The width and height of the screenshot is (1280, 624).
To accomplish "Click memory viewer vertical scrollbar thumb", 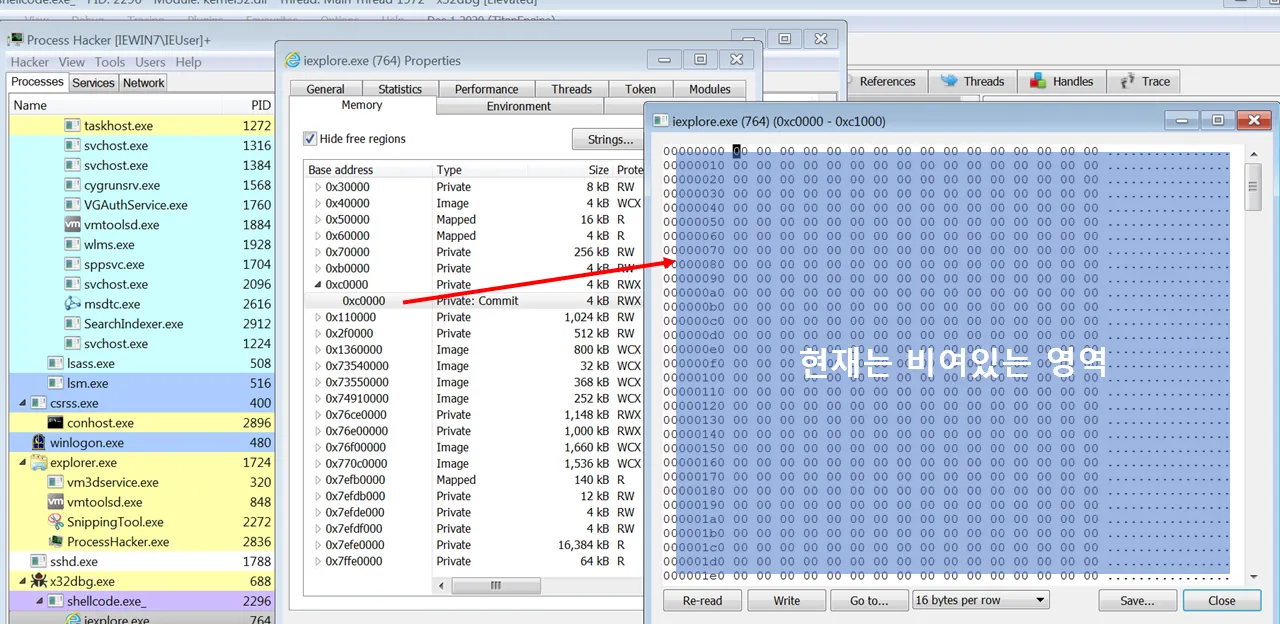I will click(1253, 187).
